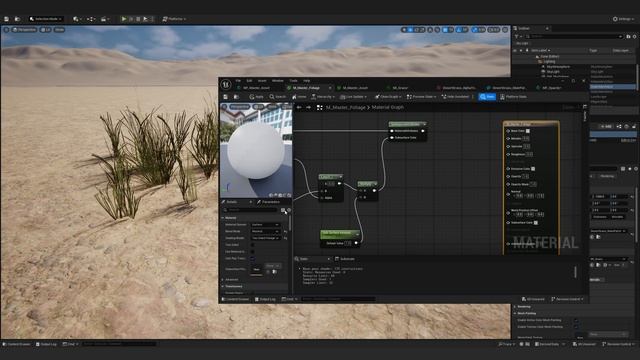Switch to the Stats tab below the graph
Screen dimensions: 640x360
(312, 259)
